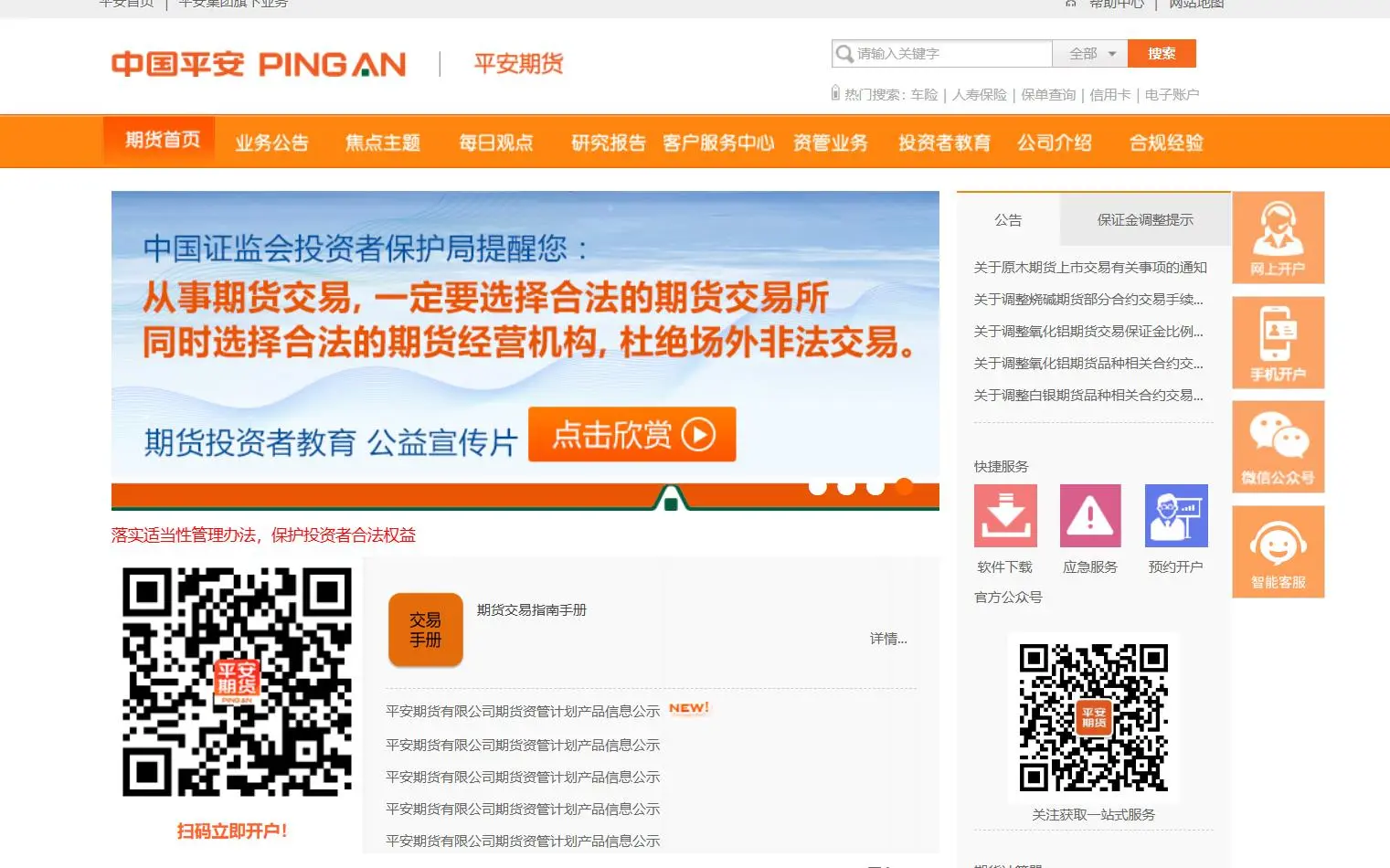Click hot search link 信用卡

tap(1110, 95)
